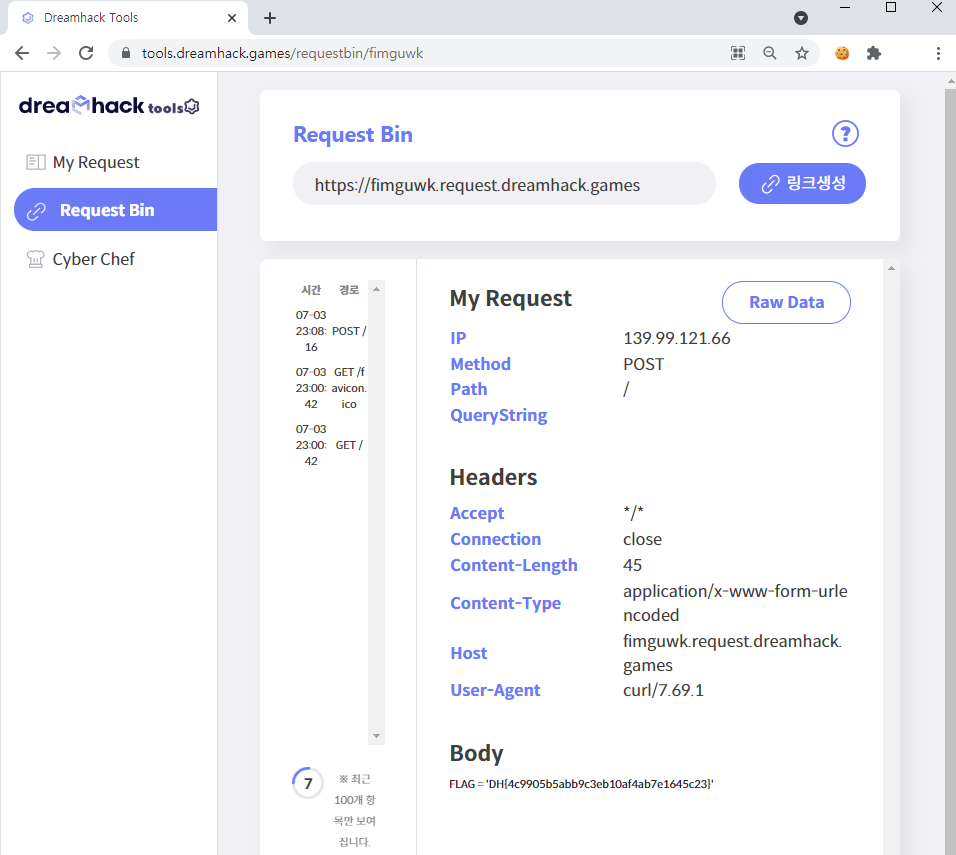Click request list scroll down arrow

376,736
